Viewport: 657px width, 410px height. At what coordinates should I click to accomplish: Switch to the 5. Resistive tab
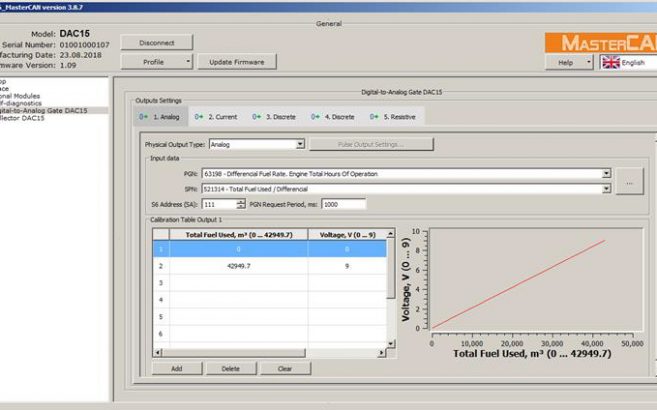[x=393, y=117]
